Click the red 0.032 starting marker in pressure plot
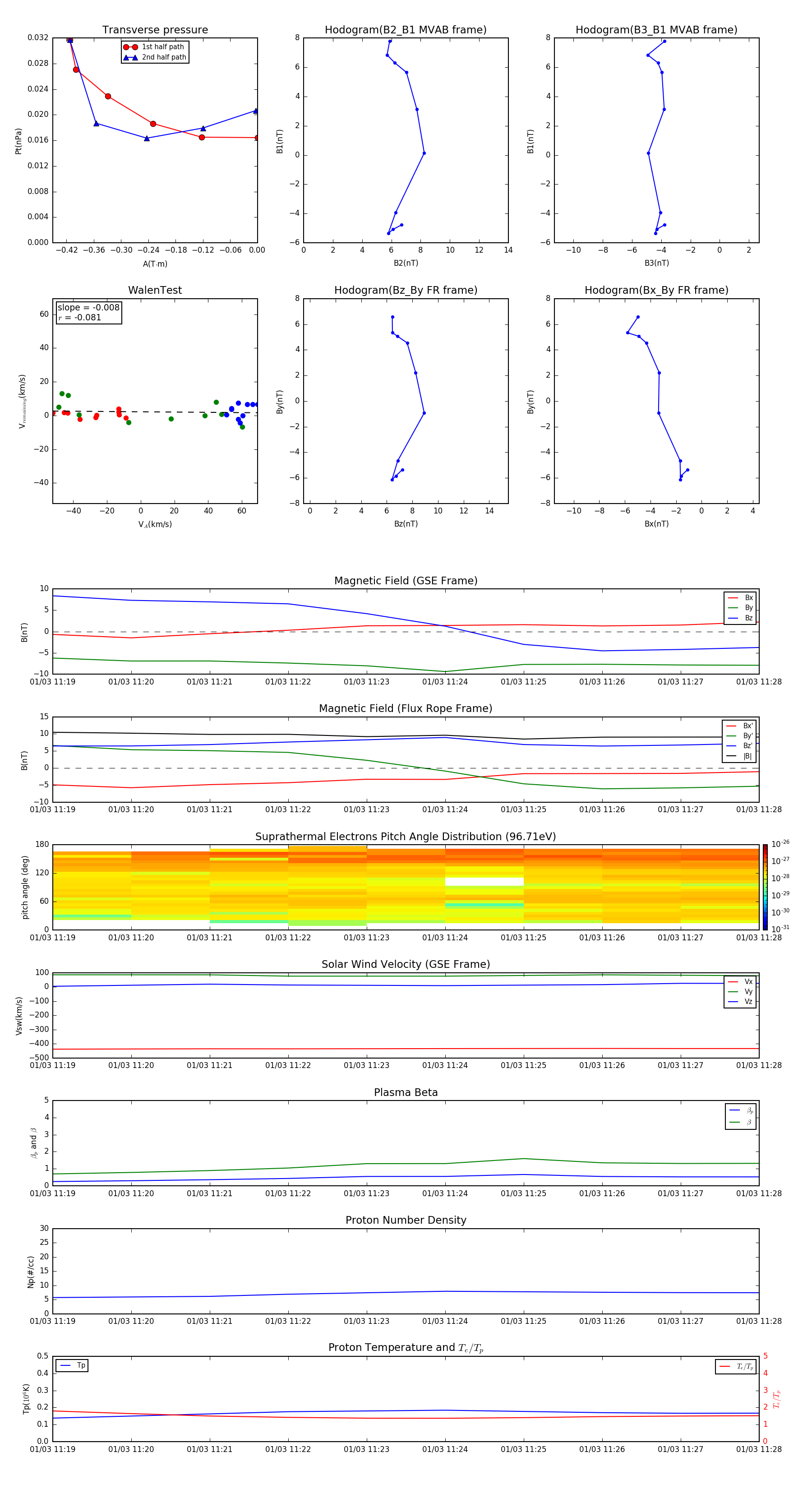This screenshot has height=1489, width=812. coord(69,40)
